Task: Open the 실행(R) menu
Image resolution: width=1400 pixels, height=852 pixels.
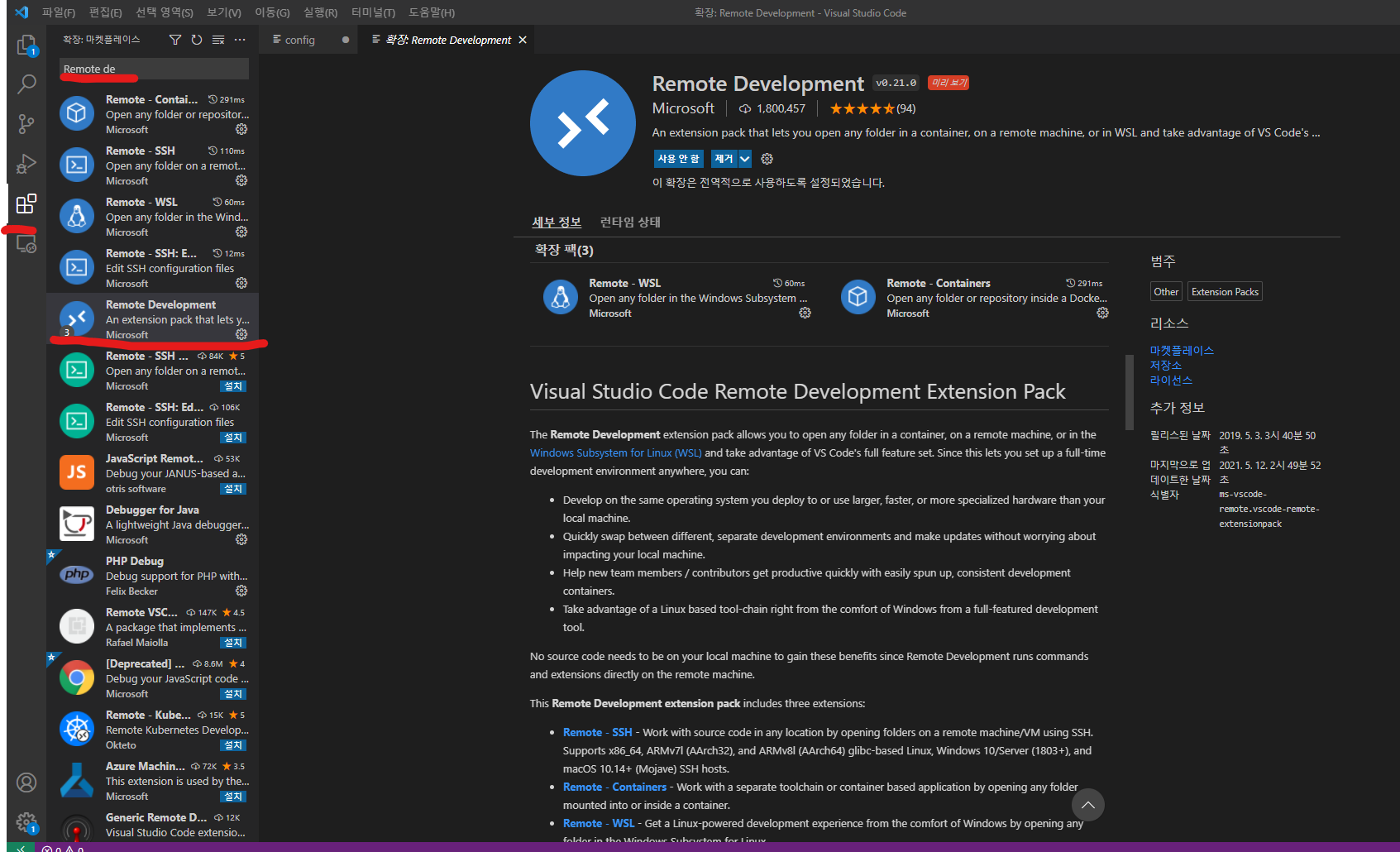Action: pos(321,12)
